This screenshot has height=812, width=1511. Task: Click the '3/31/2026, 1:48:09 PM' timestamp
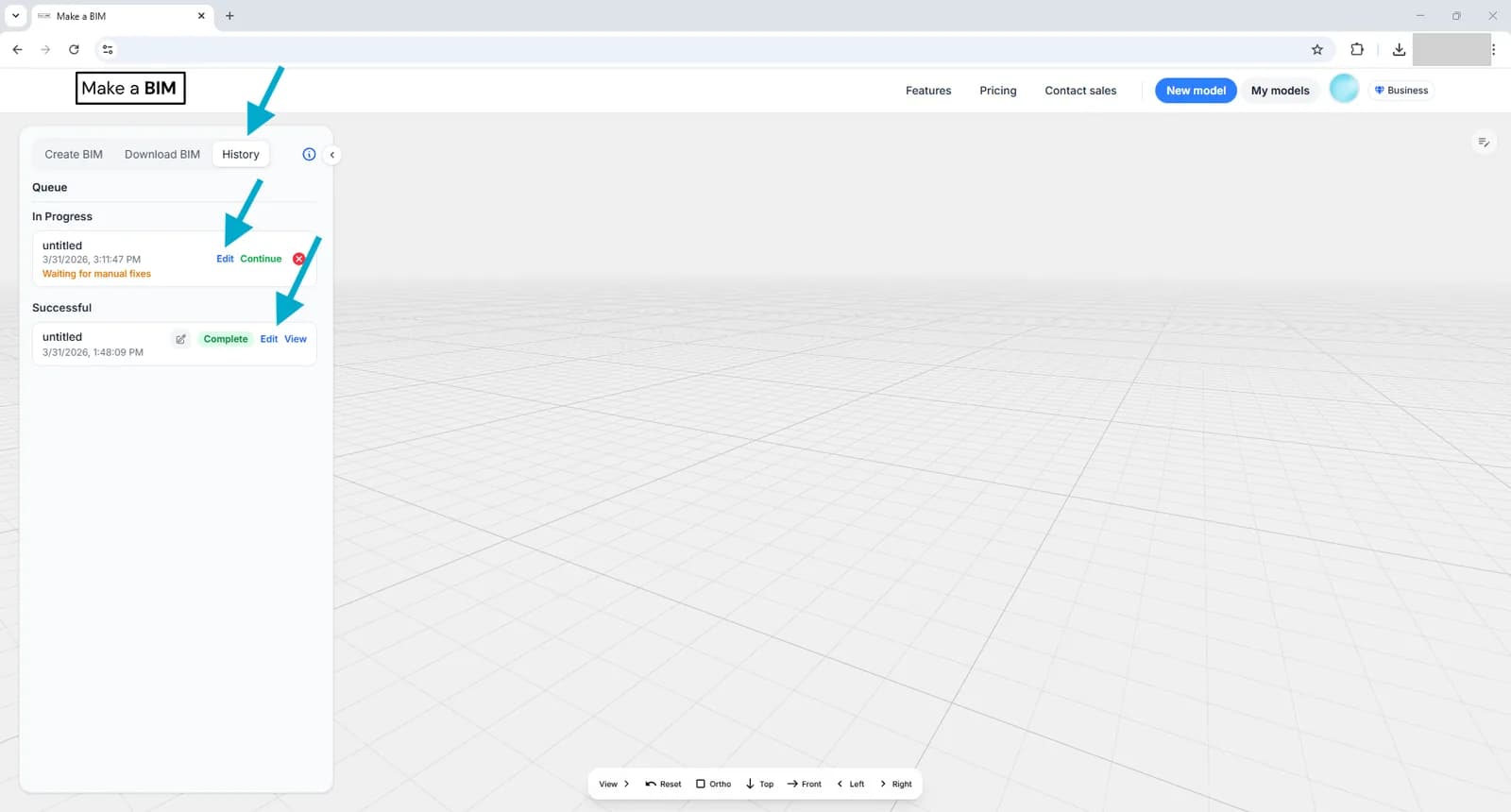(x=93, y=352)
